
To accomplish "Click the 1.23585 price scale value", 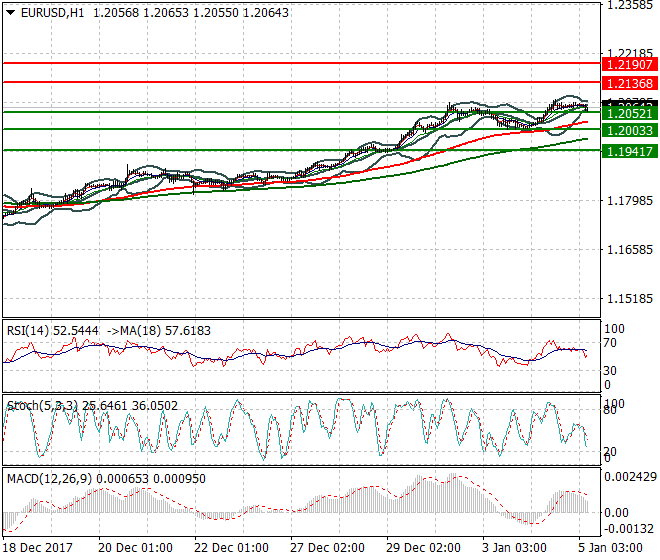I will point(630,5).
